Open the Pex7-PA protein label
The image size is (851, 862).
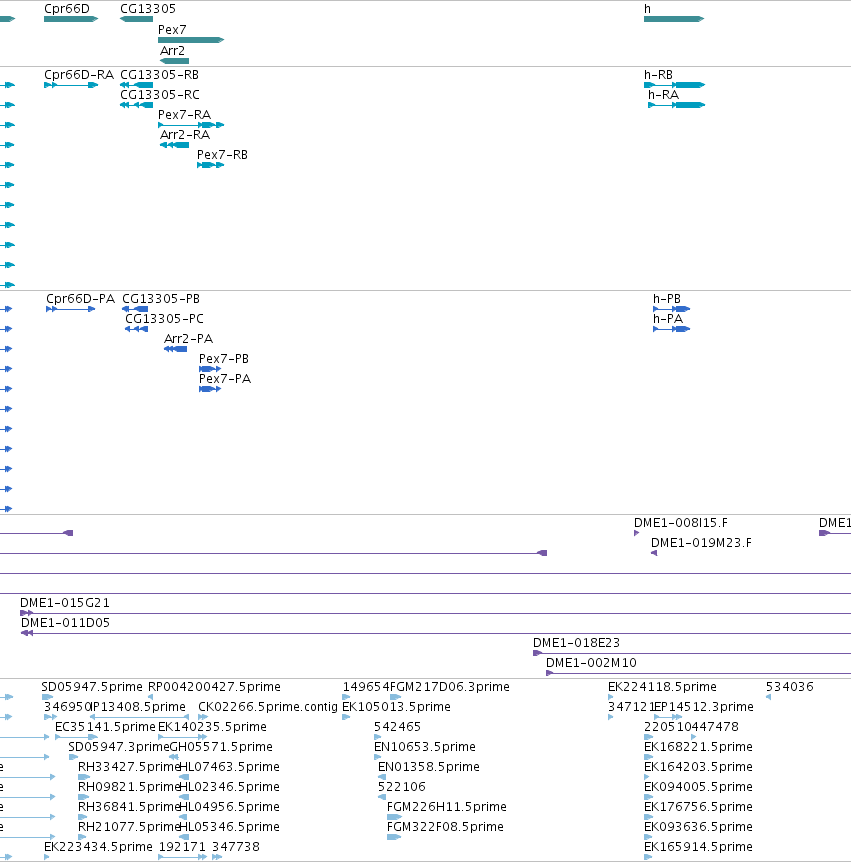225,379
